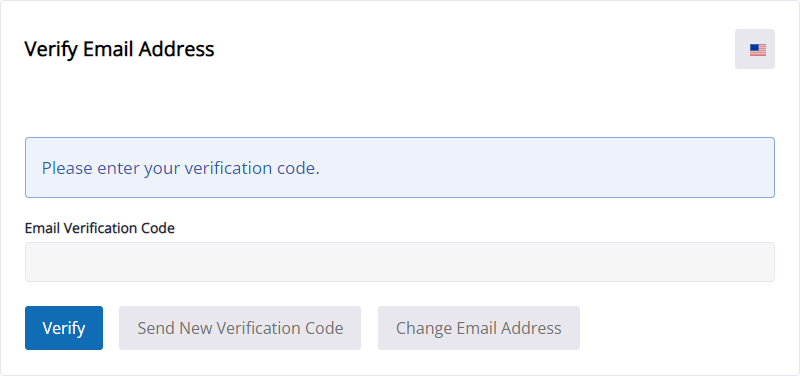Click the blue info alert box
Screen dimensions: 800x376
(399, 167)
